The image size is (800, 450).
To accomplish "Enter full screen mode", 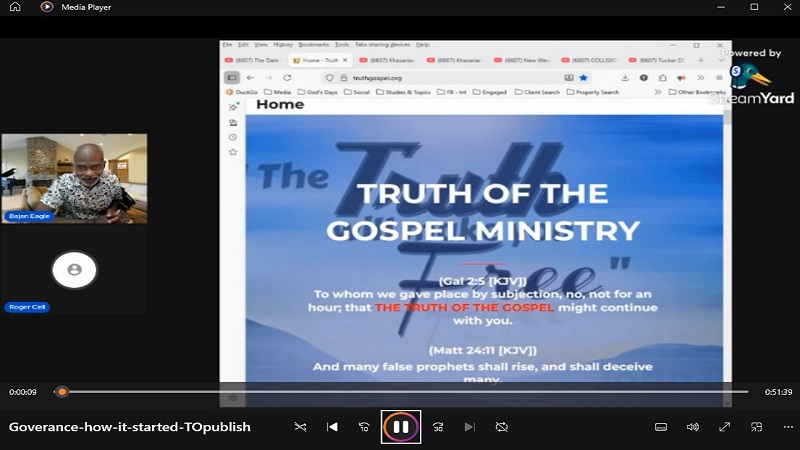I will click(725, 427).
